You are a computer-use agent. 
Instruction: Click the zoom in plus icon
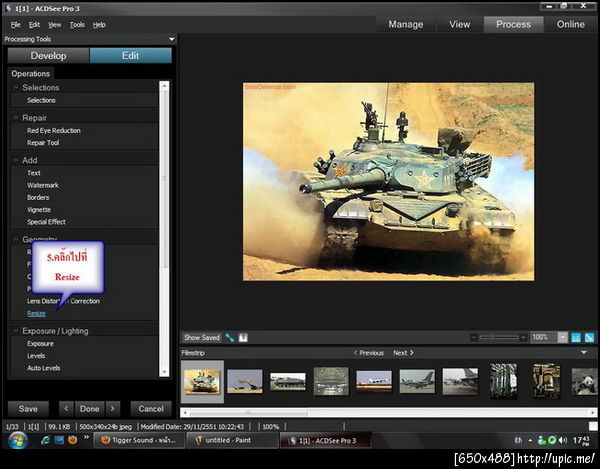click(x=523, y=337)
